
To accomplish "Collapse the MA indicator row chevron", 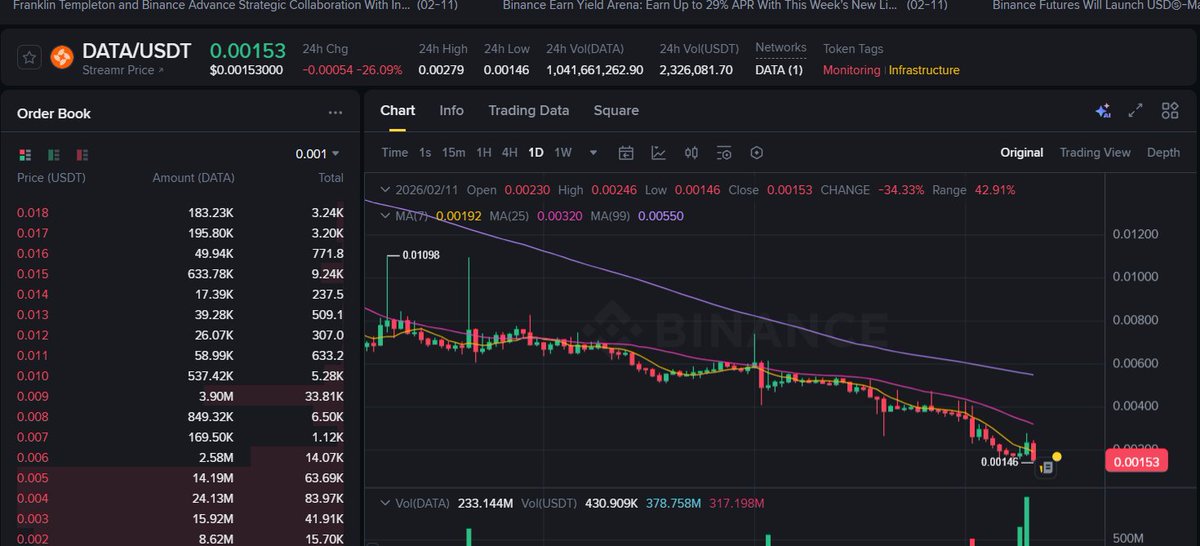I will click(x=386, y=215).
